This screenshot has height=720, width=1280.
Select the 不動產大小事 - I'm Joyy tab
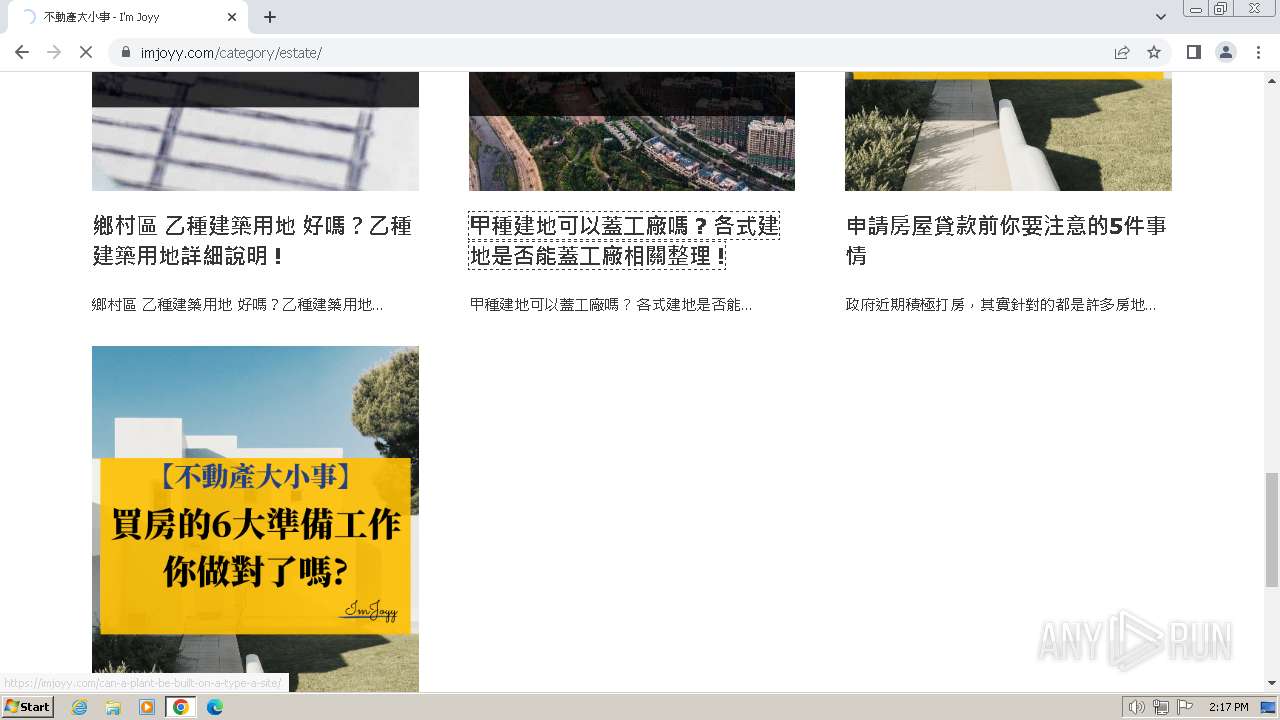tap(127, 17)
